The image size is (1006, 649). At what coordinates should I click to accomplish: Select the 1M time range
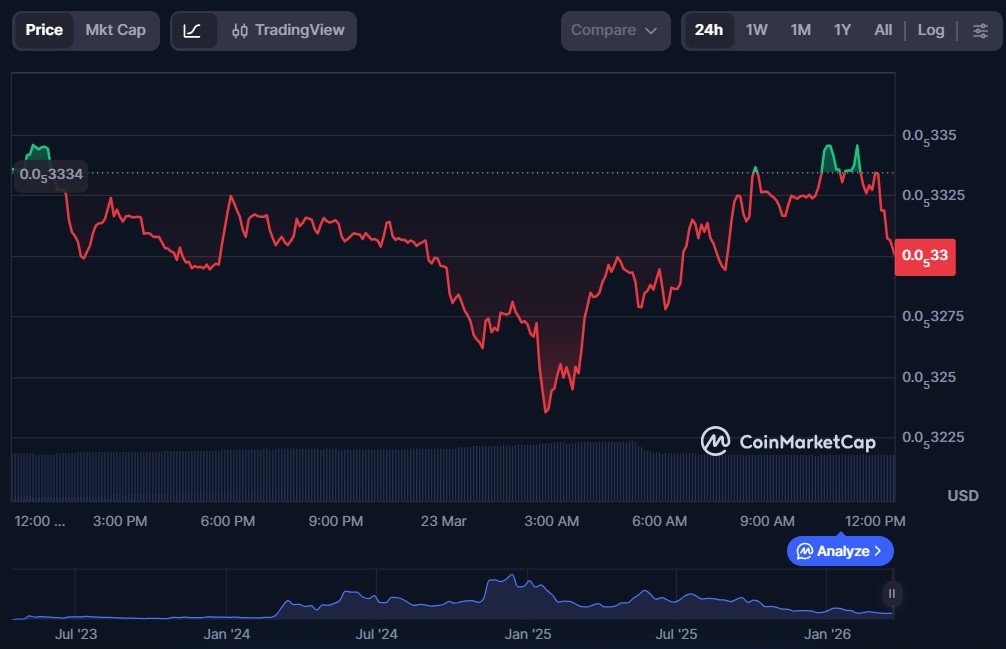click(x=800, y=30)
